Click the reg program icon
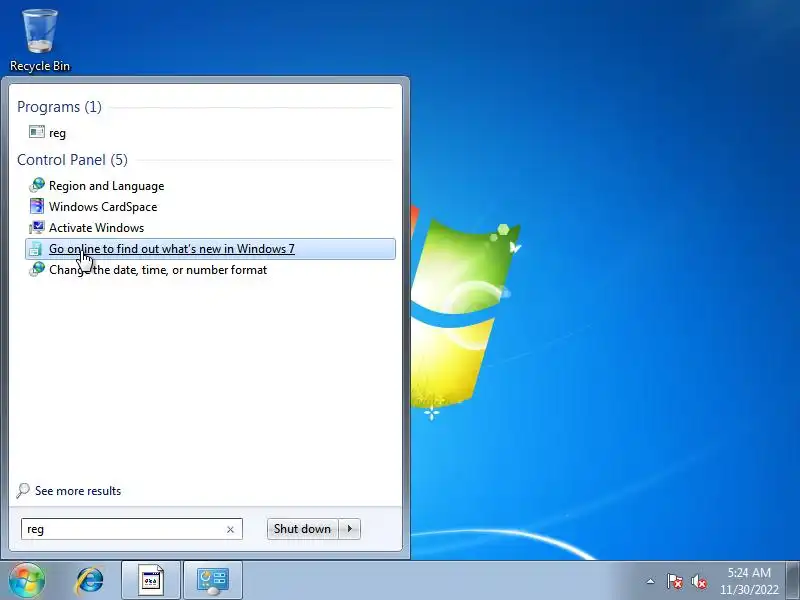The width and height of the screenshot is (800, 600). click(37, 133)
